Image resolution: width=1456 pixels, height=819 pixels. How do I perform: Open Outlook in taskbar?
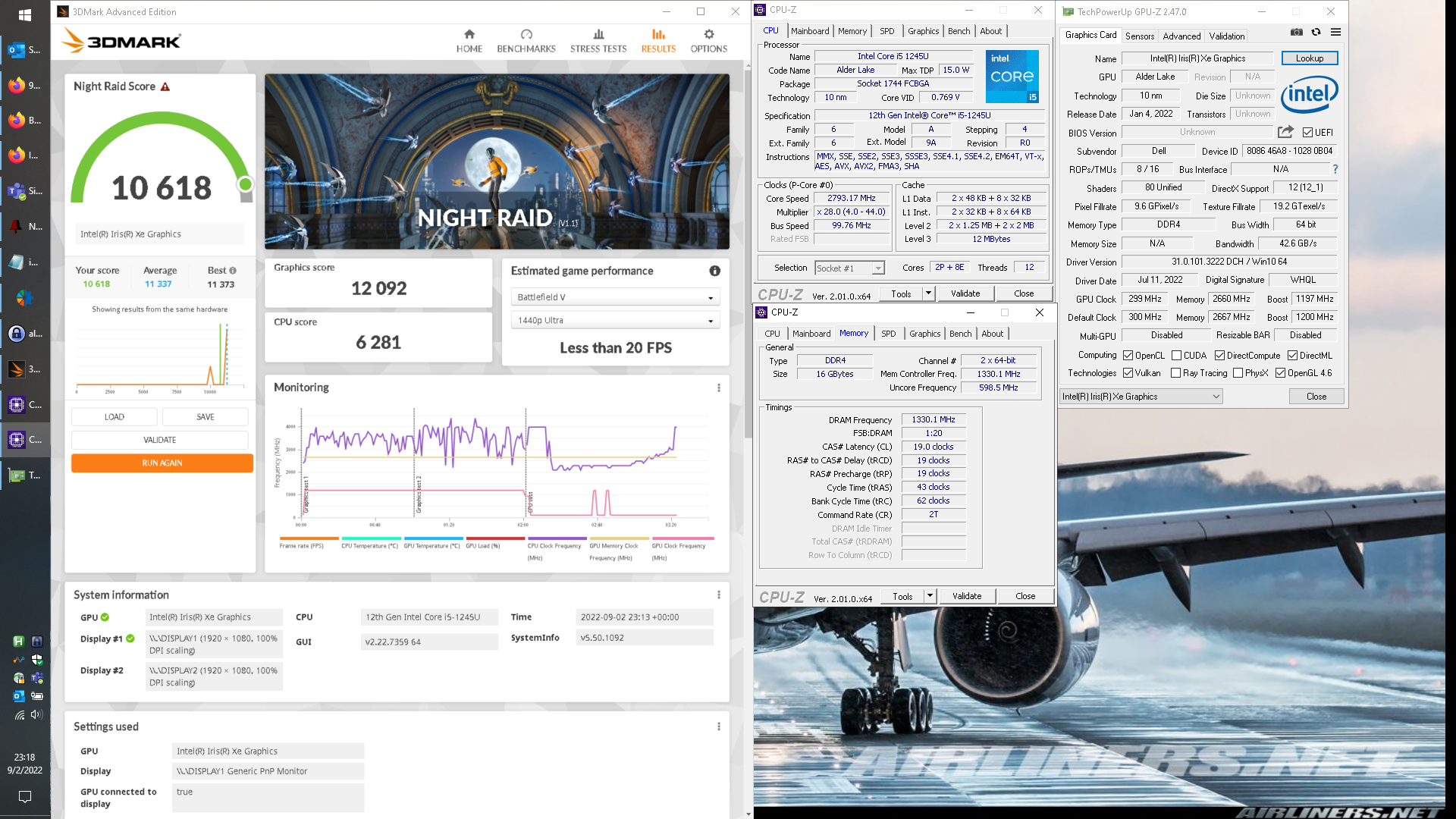pos(25,50)
